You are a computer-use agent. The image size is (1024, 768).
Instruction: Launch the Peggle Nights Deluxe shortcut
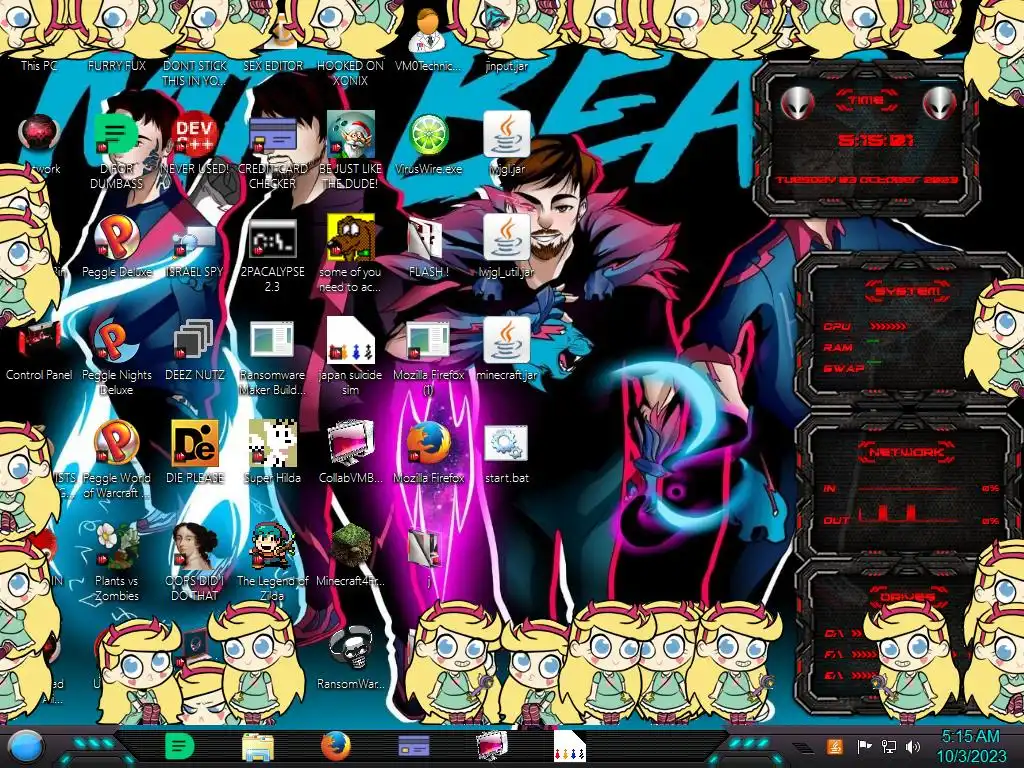pyautogui.click(x=117, y=357)
